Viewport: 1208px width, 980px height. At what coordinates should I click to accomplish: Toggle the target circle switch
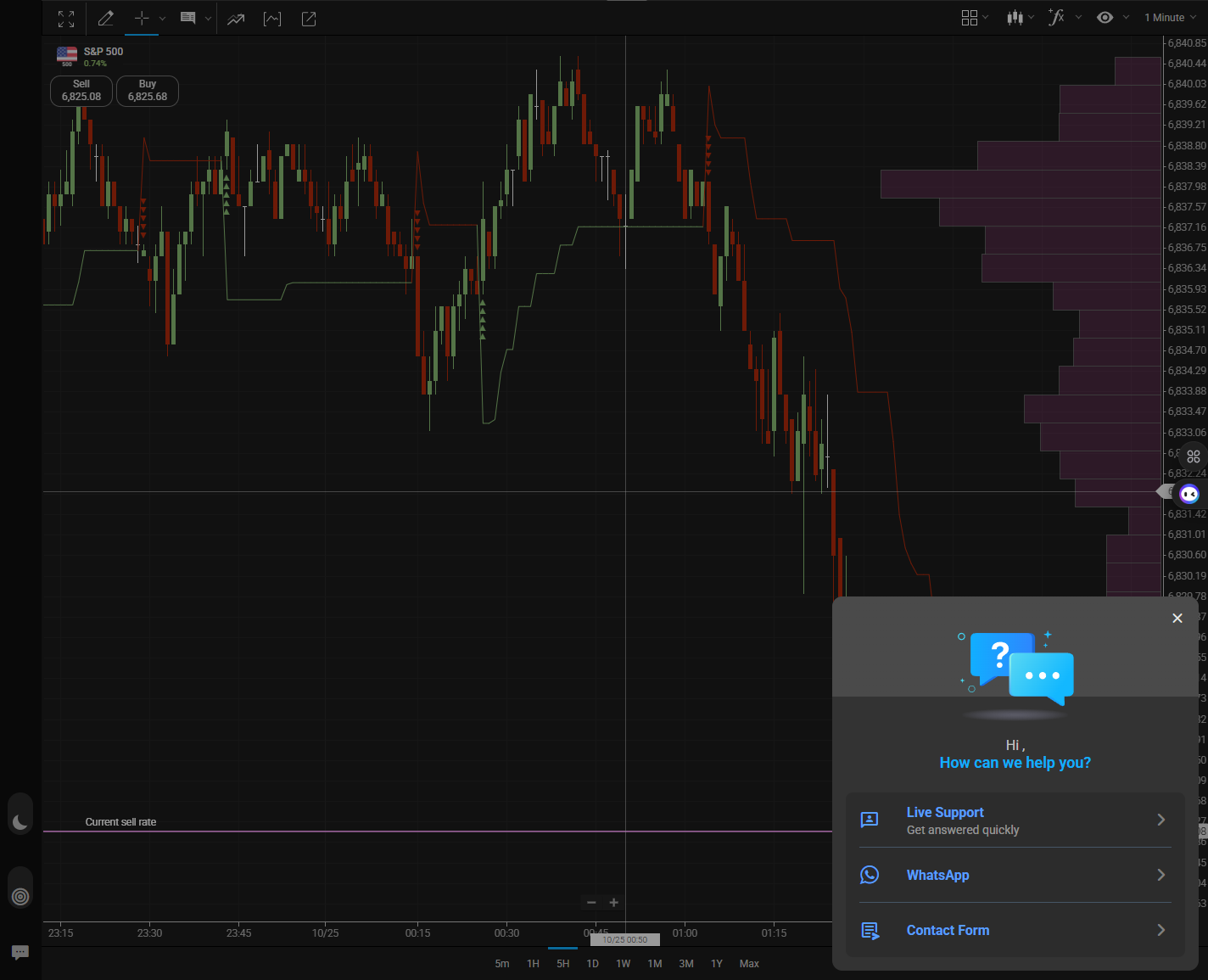(x=20, y=896)
